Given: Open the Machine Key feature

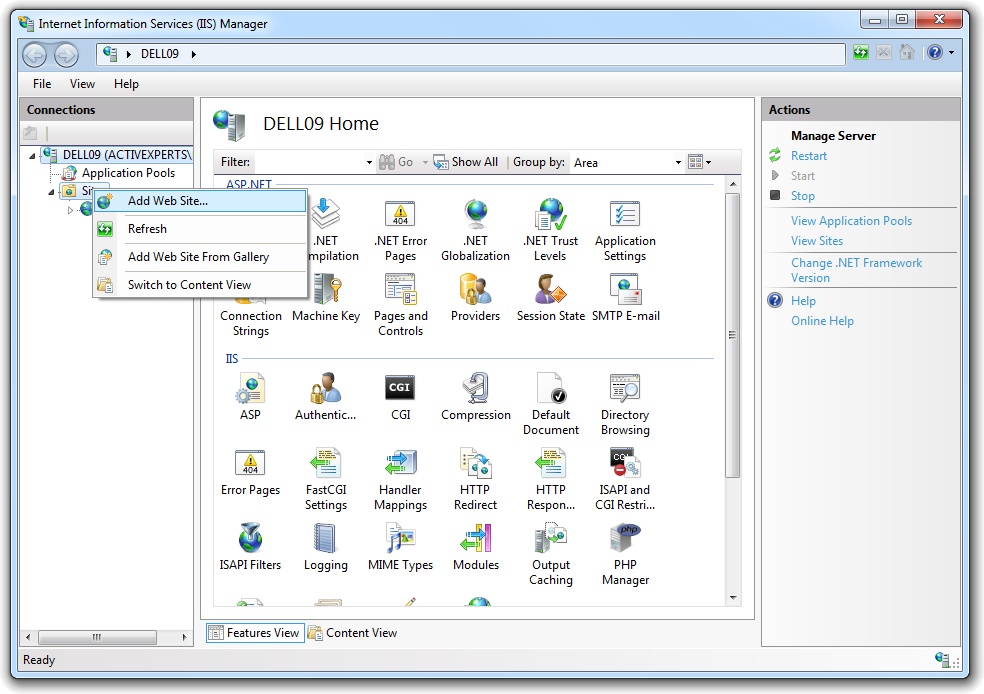Looking at the screenshot, I should (x=326, y=299).
